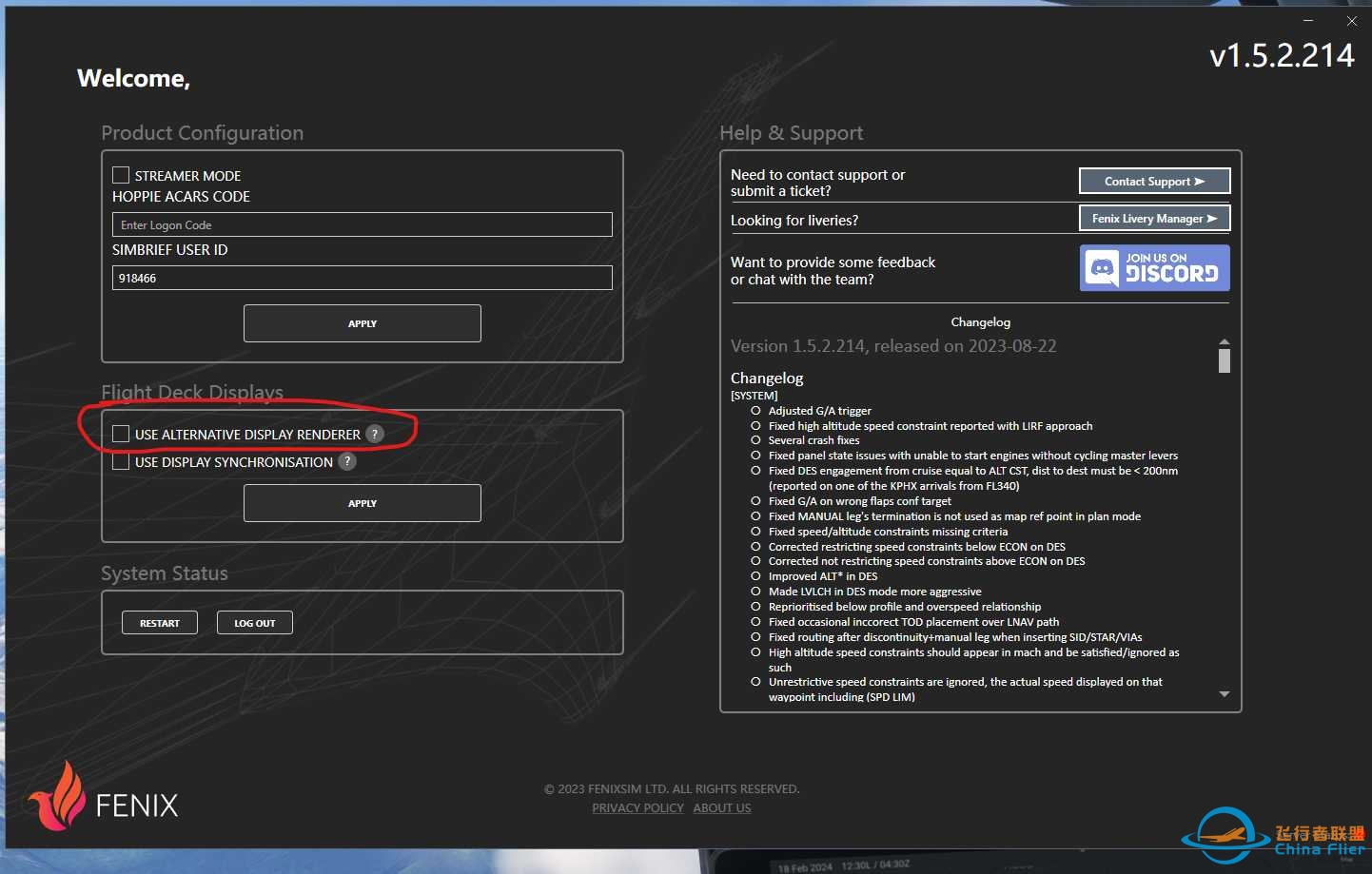Launch Fenix Livery Manager

click(1154, 218)
